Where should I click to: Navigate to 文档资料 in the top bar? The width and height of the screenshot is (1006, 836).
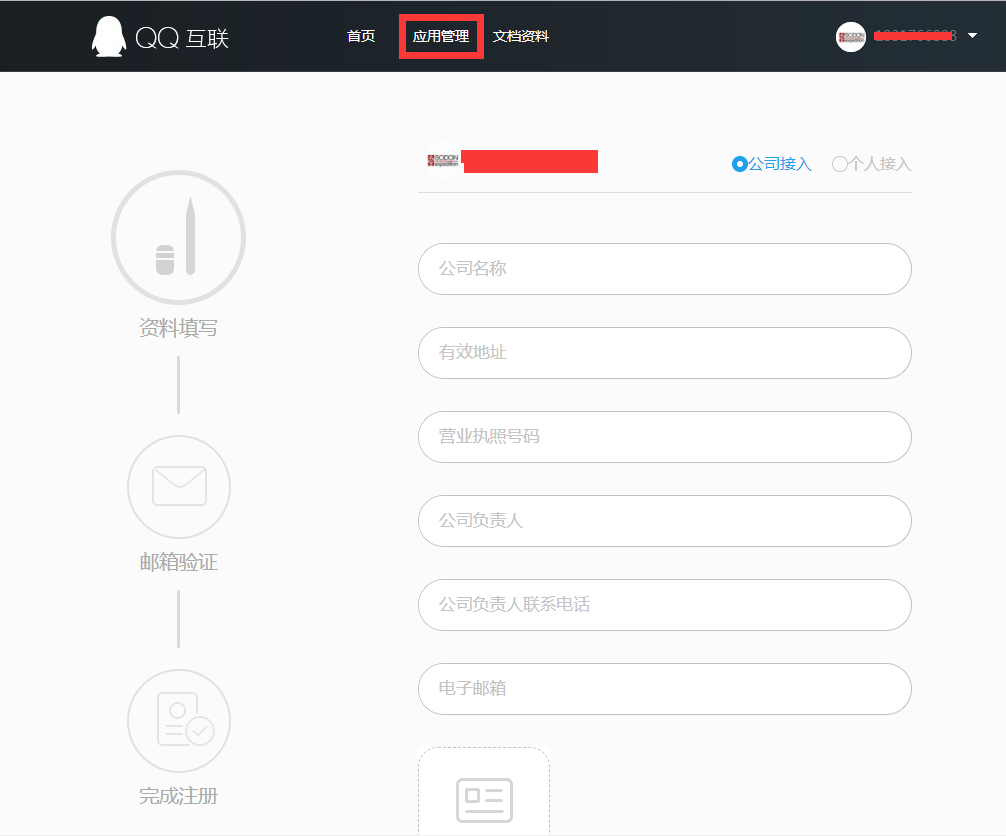click(x=519, y=36)
